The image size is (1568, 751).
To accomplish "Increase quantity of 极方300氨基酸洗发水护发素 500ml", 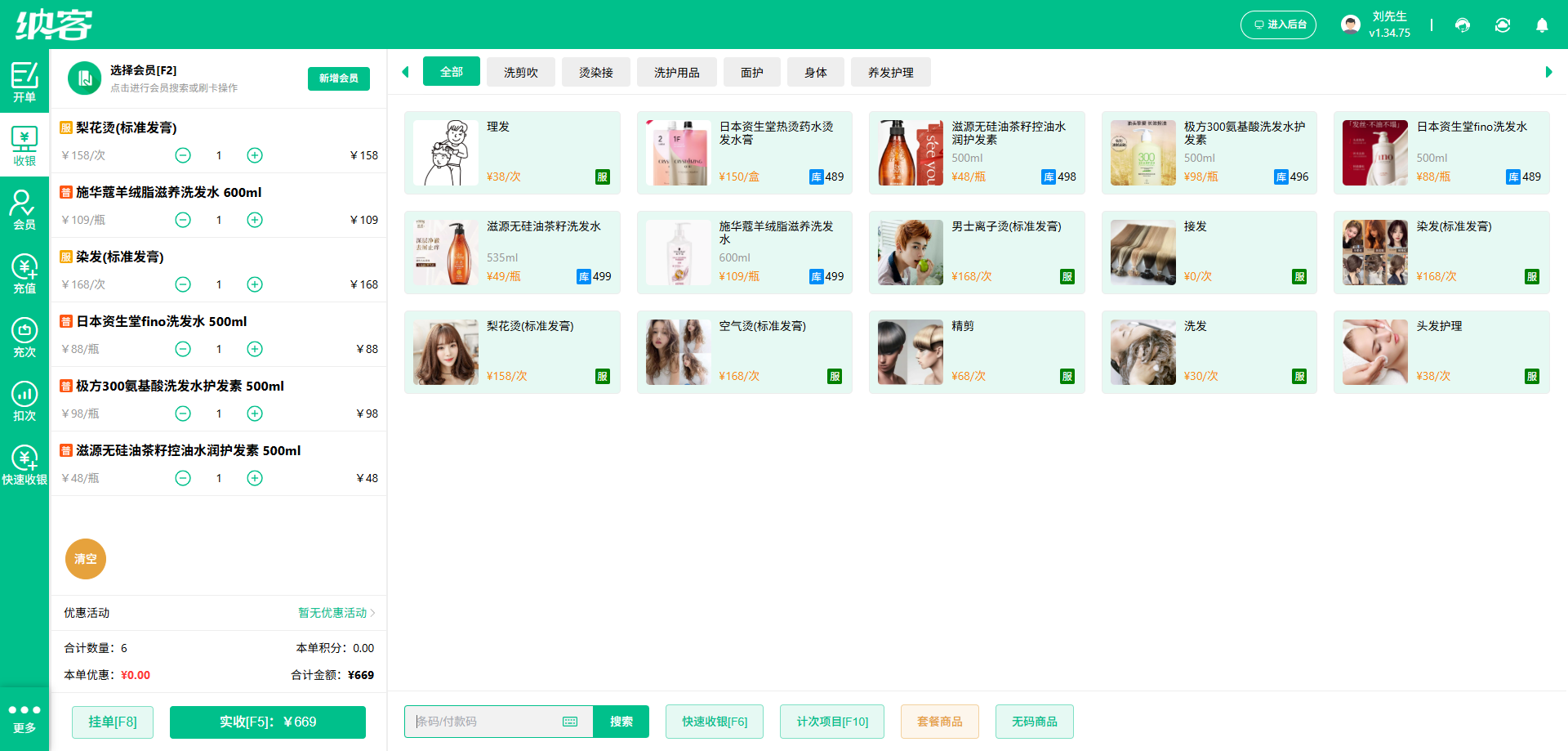I will coord(255,413).
